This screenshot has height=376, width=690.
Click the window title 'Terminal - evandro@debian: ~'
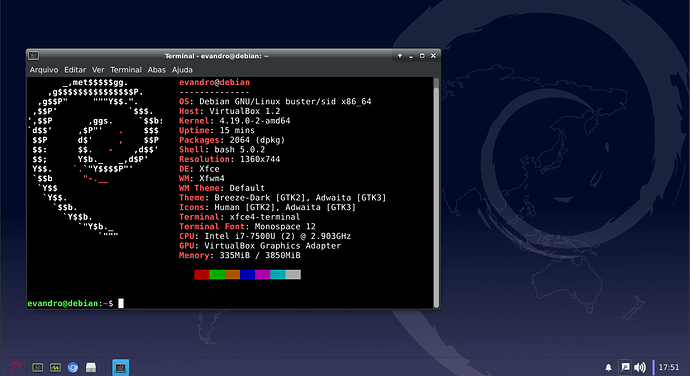click(217, 56)
